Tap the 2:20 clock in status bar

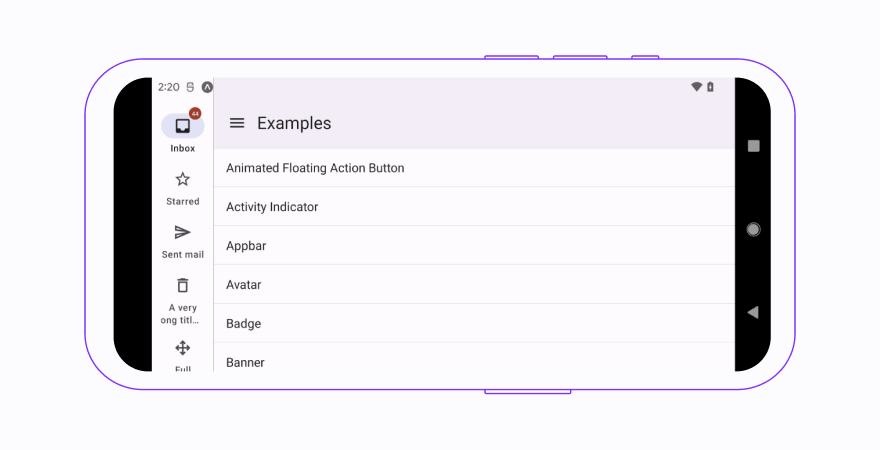168,87
